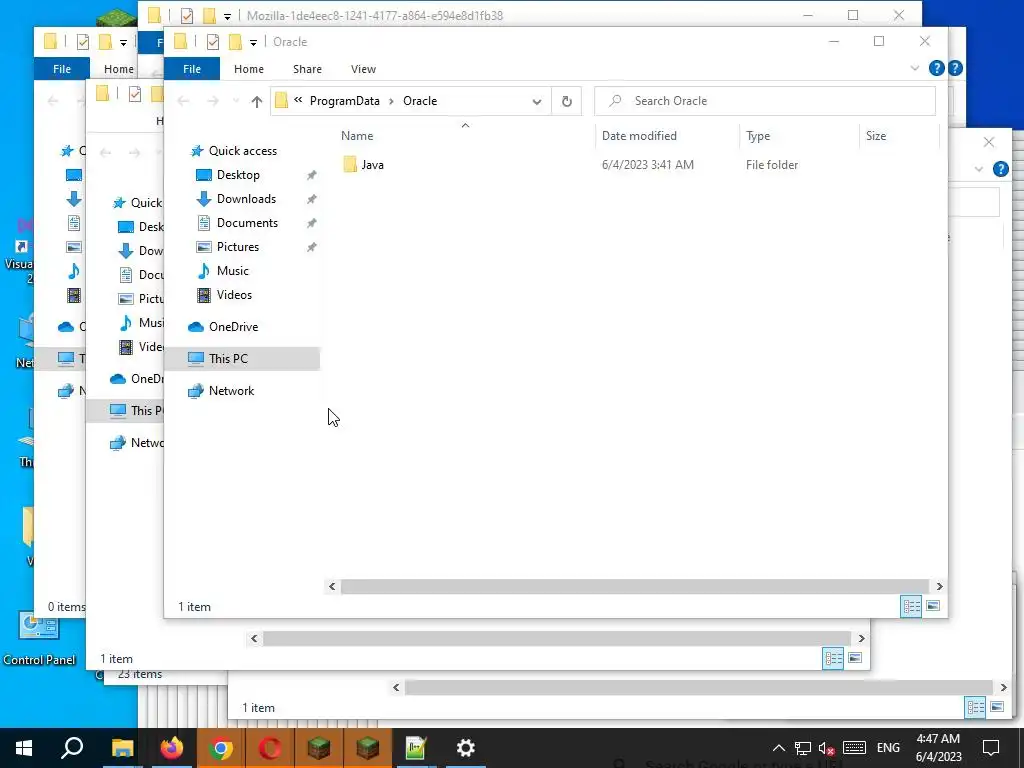Click the Up arrow in Oracle window
The height and width of the screenshot is (768, 1024).
click(257, 101)
